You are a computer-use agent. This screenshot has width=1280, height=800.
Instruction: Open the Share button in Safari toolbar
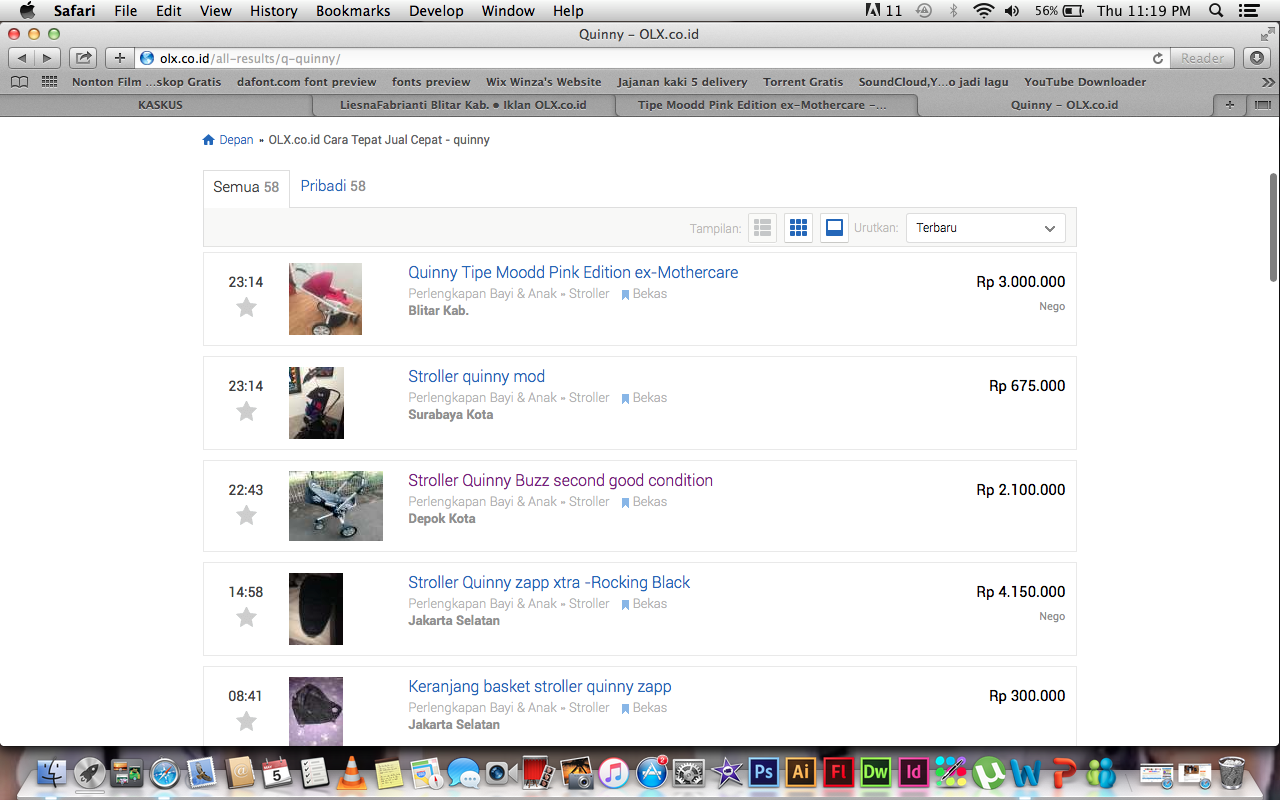[84, 58]
